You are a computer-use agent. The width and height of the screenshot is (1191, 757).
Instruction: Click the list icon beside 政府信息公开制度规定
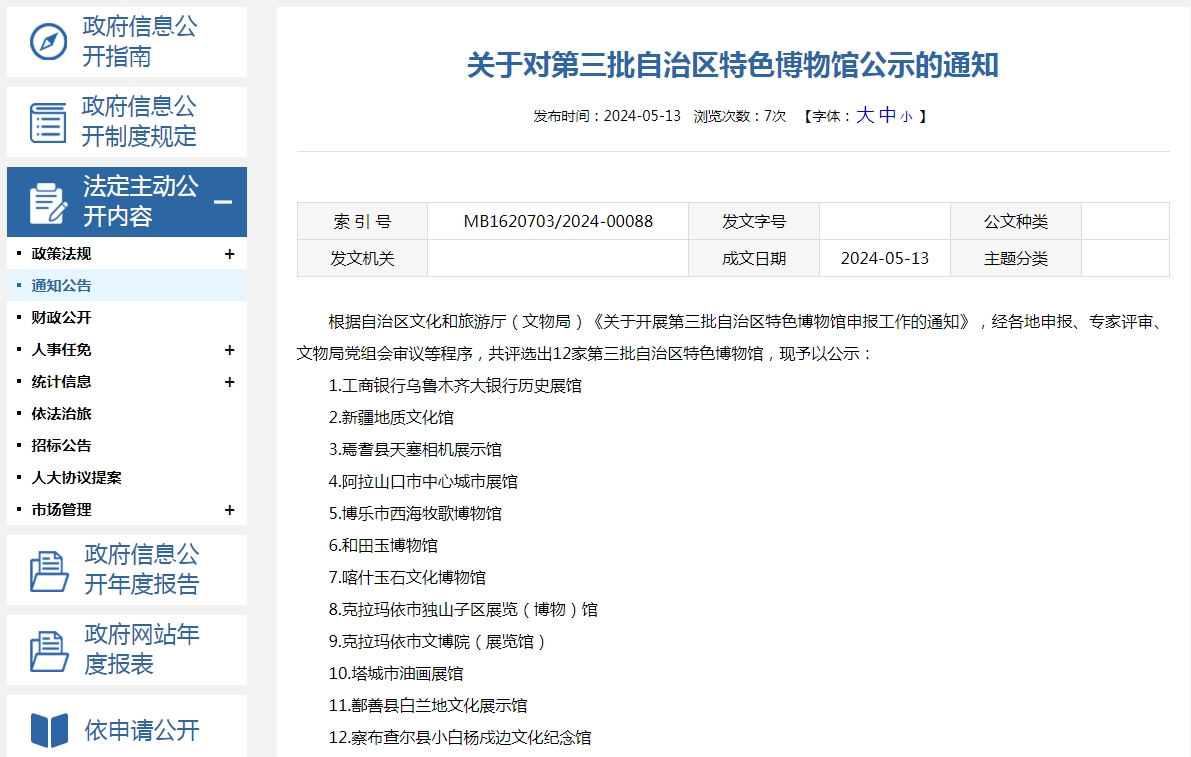pos(48,122)
